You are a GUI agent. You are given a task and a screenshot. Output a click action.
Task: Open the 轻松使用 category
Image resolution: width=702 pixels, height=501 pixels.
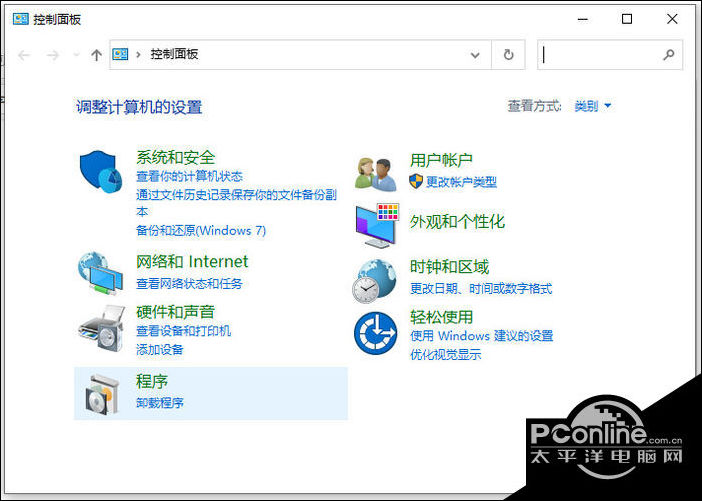click(441, 317)
